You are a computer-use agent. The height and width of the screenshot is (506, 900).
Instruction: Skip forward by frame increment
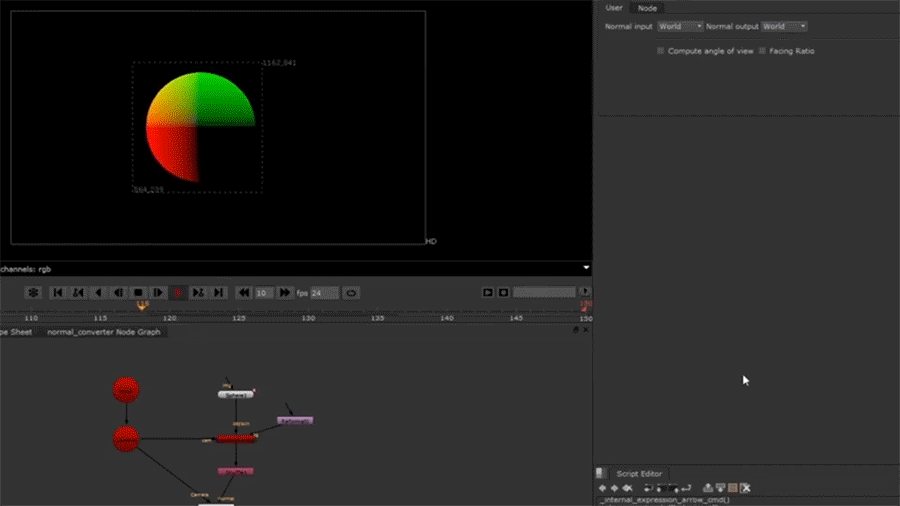[x=284, y=293]
